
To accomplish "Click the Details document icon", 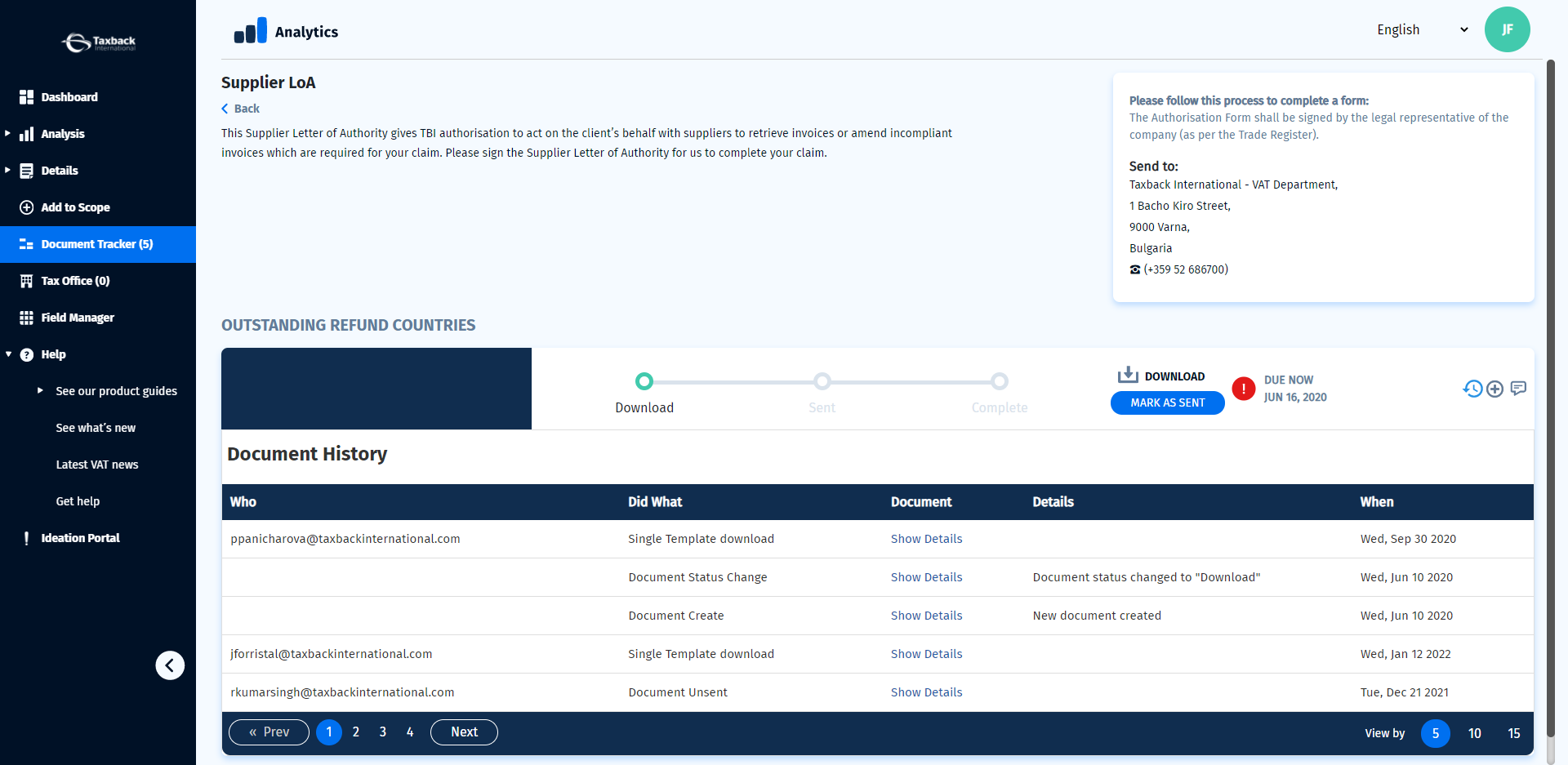I will [x=27, y=171].
